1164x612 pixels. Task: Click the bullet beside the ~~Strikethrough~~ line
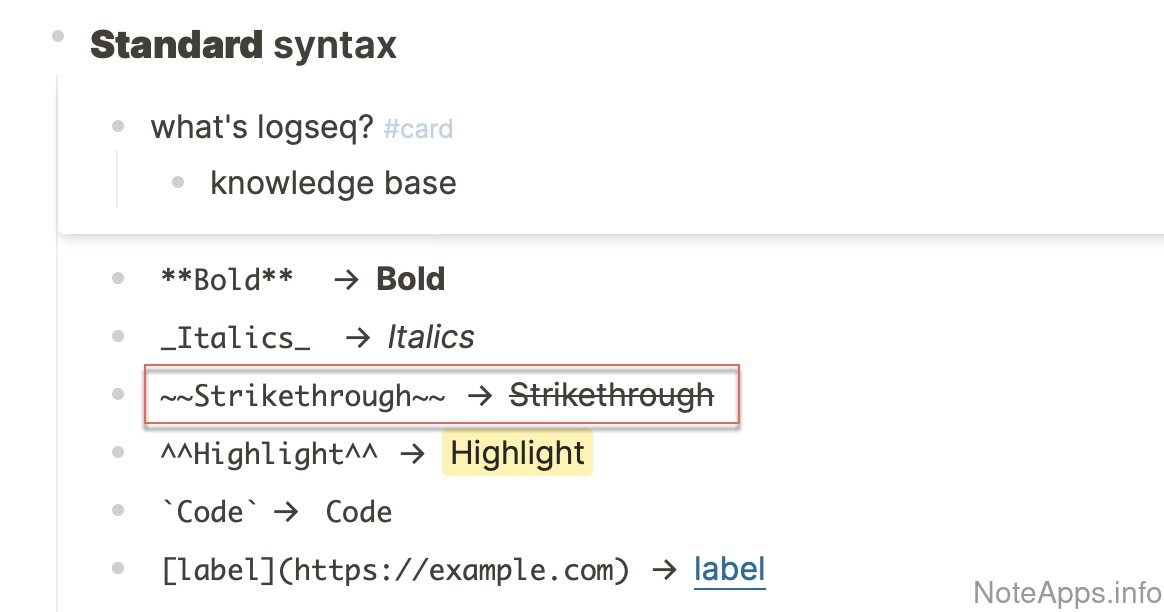coord(118,394)
